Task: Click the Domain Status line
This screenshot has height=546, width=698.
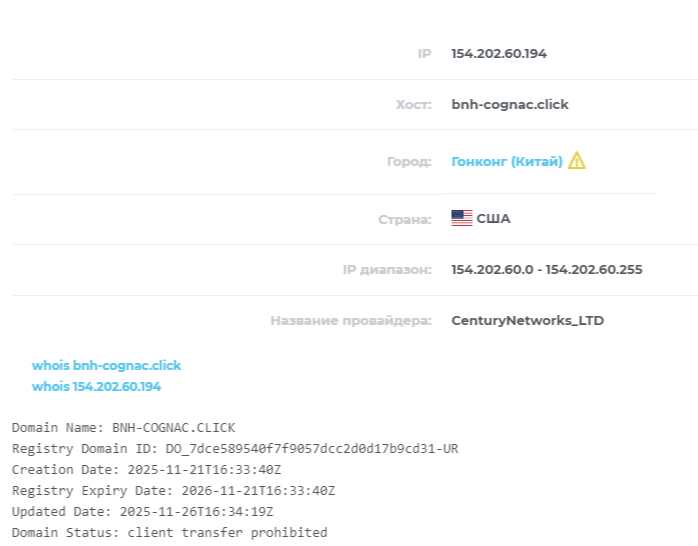Action: (x=169, y=532)
